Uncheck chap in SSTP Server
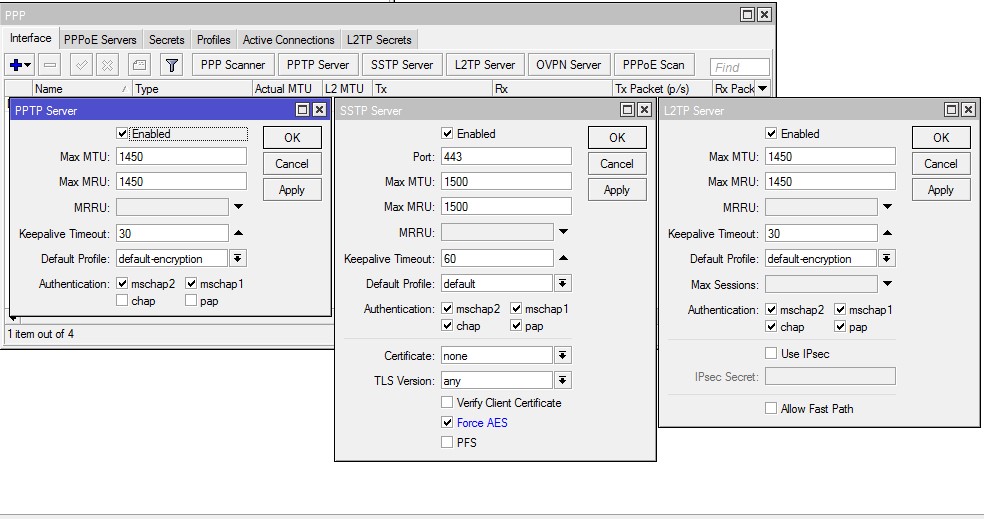Image resolution: width=984 pixels, height=519 pixels. pyautogui.click(x=447, y=326)
